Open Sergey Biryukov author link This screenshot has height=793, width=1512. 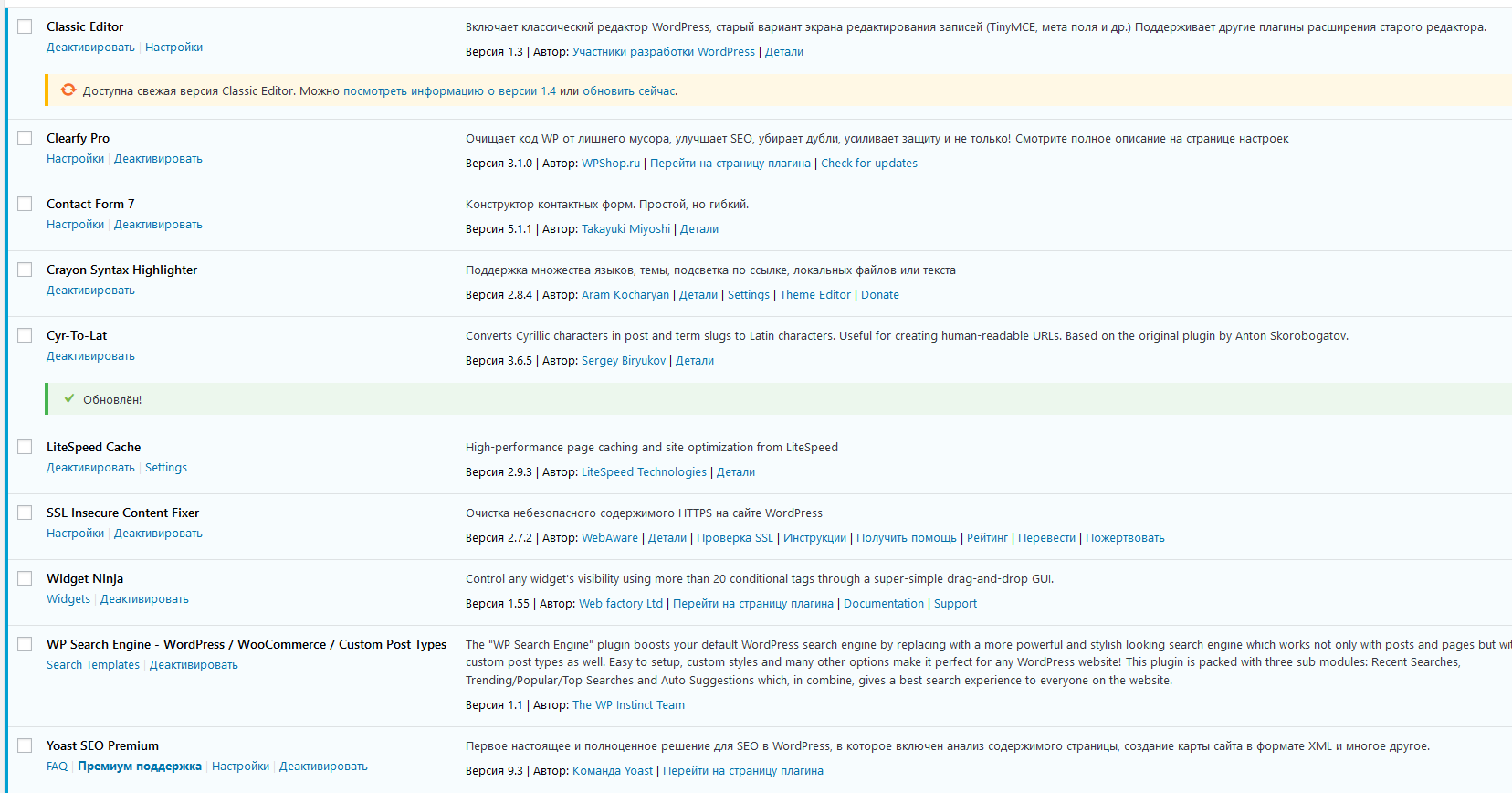[x=624, y=361]
